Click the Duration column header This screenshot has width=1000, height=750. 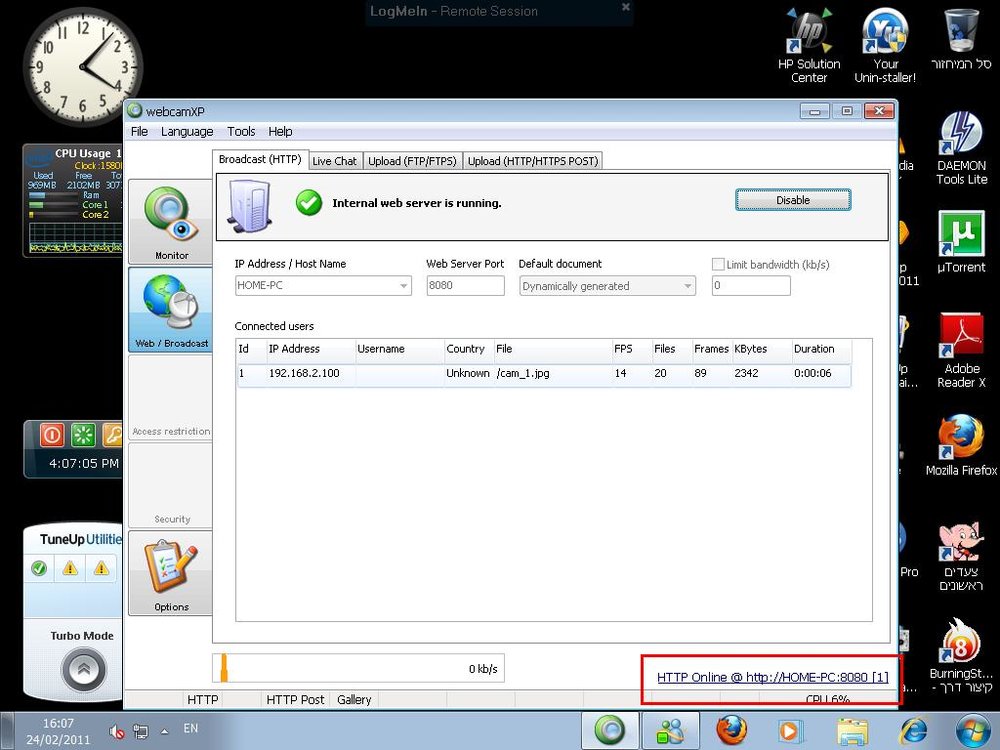tap(821, 349)
